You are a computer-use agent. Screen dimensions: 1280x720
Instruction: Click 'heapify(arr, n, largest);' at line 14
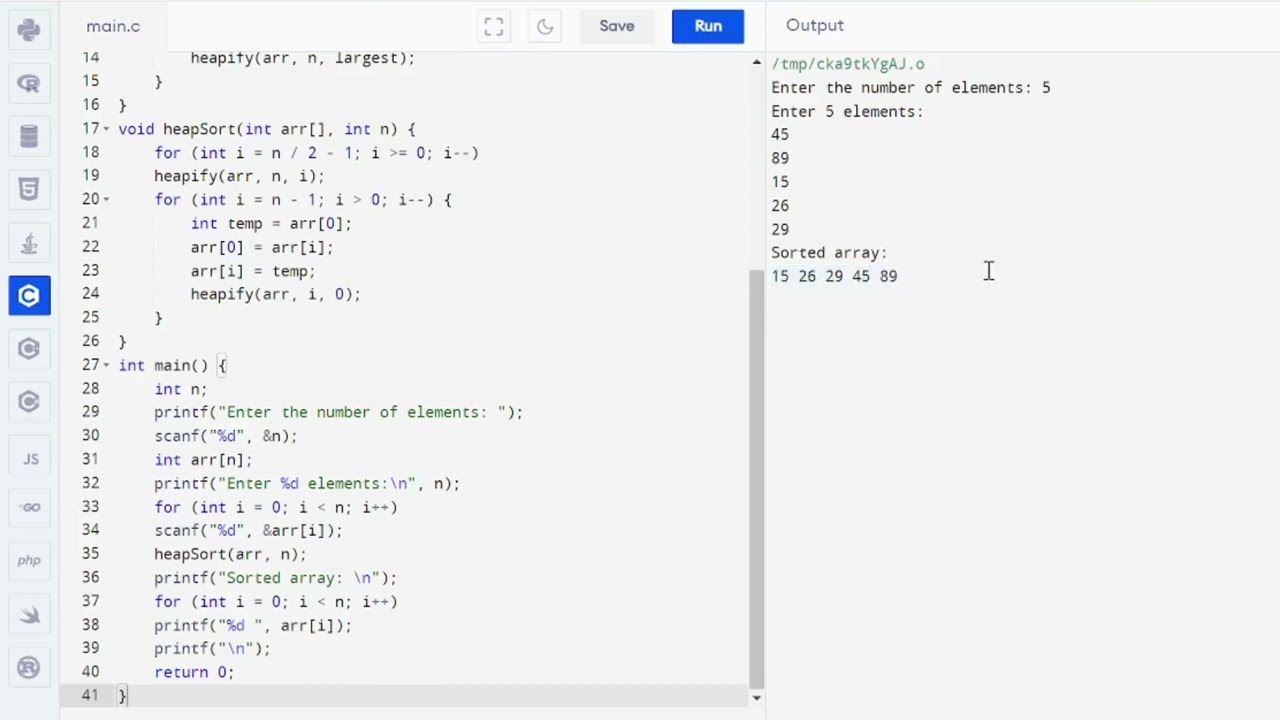302,58
